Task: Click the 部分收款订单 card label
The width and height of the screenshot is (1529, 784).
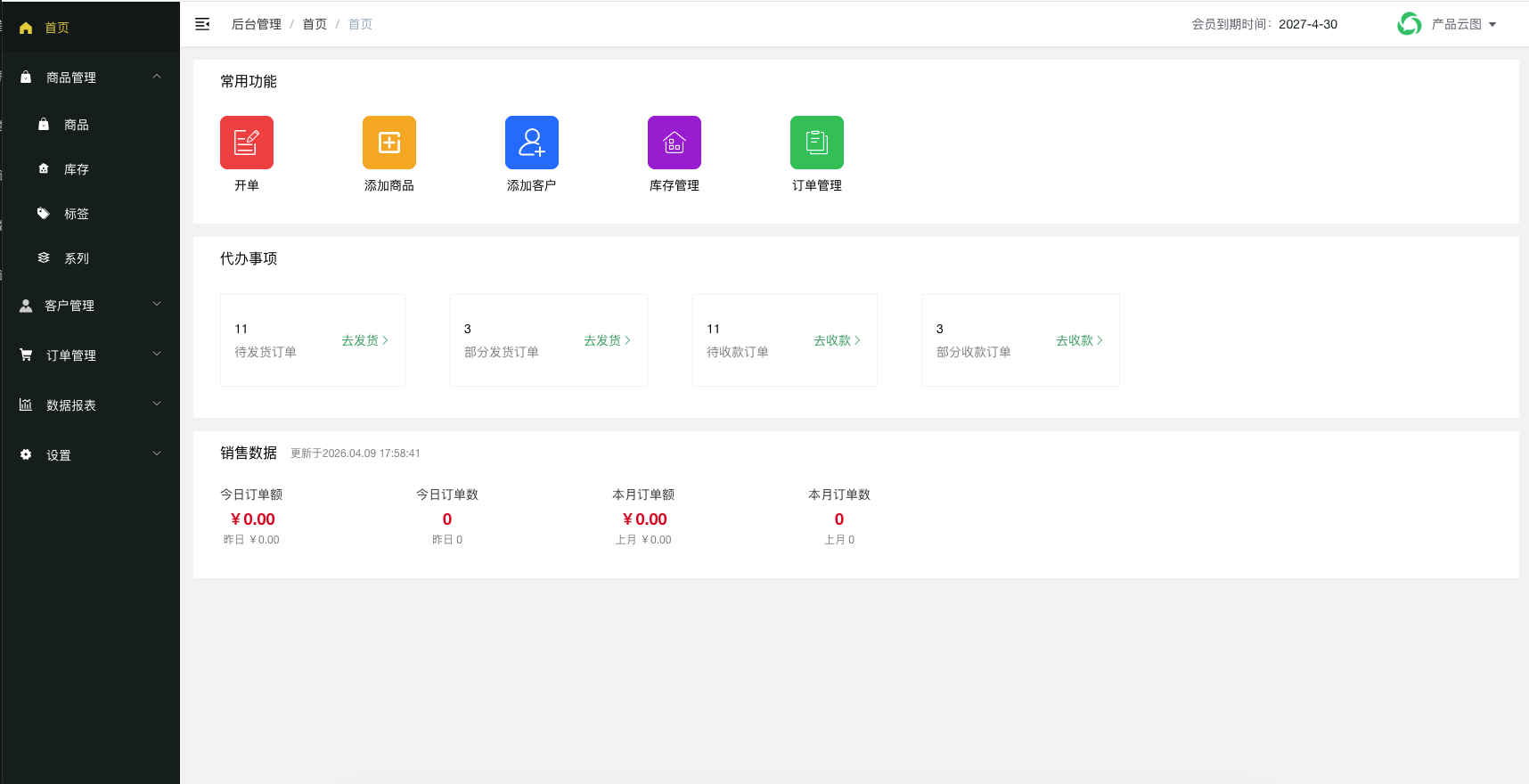Action: (974, 352)
